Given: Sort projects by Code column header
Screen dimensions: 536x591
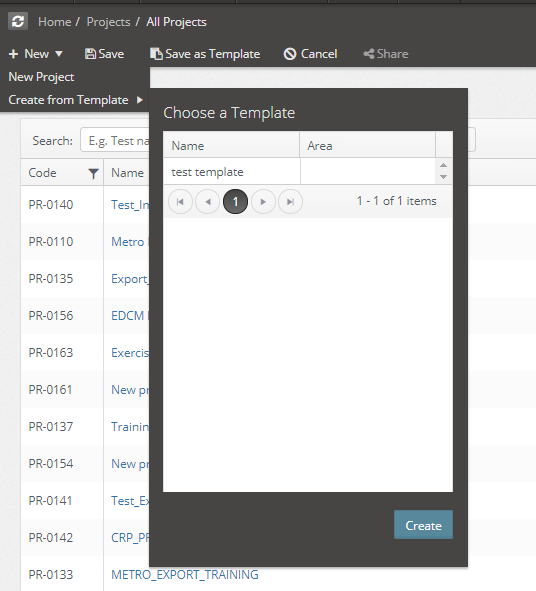Looking at the screenshot, I should 42,173.
